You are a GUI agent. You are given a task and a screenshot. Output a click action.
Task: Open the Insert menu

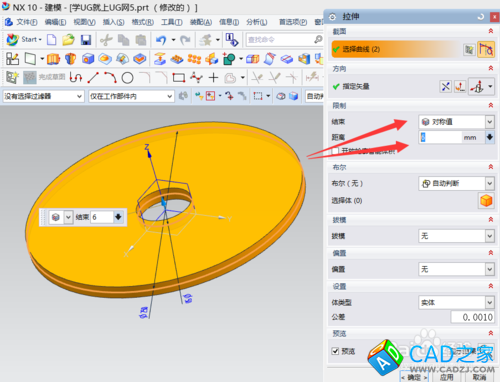pyautogui.click(x=113, y=22)
